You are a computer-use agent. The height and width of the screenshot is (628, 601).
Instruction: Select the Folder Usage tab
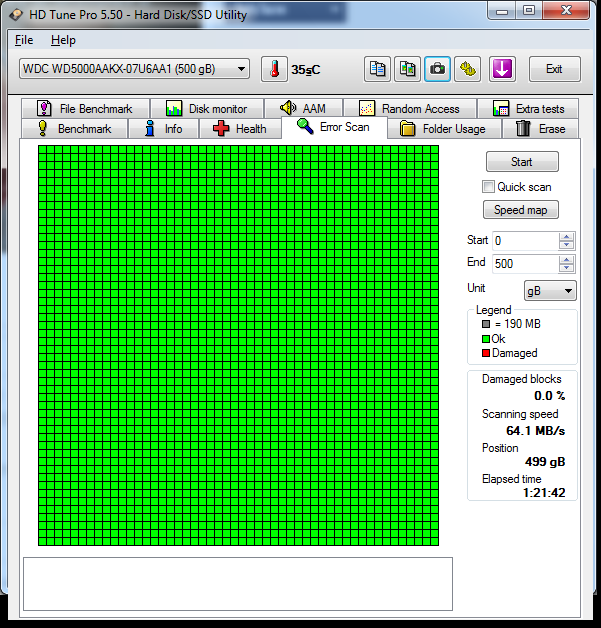tap(444, 129)
